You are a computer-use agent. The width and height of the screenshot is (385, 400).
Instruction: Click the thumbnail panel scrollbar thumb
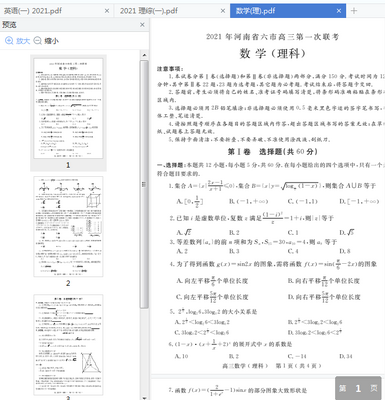tap(144, 184)
